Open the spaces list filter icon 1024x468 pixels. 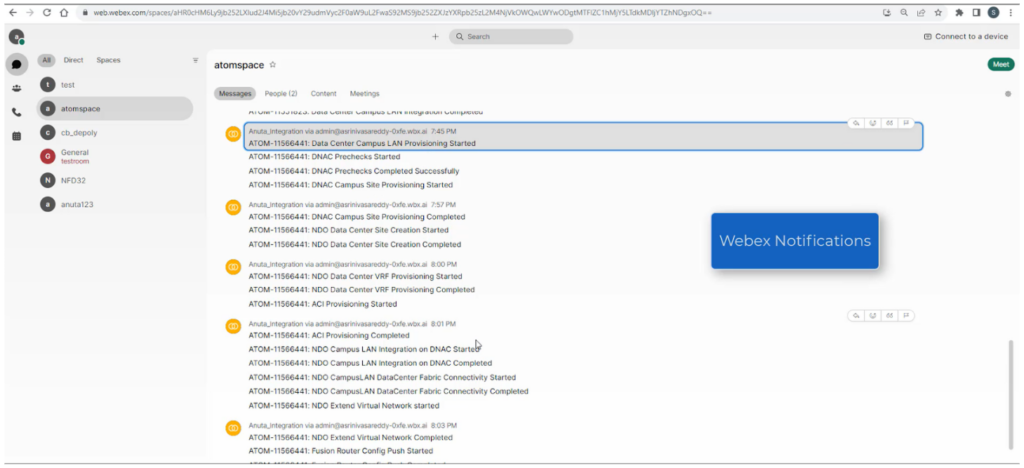[195, 60]
